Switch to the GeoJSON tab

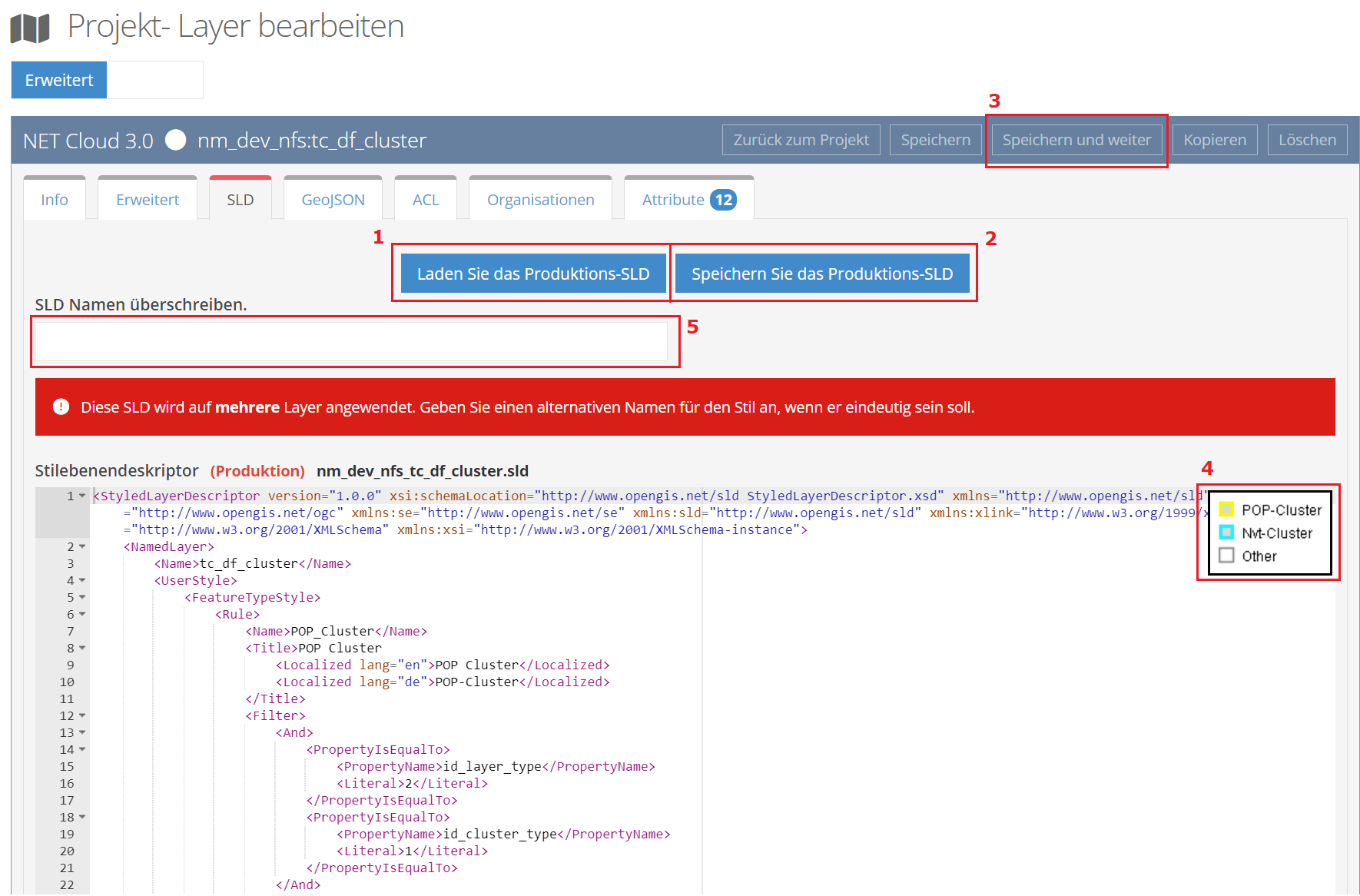pyautogui.click(x=333, y=200)
